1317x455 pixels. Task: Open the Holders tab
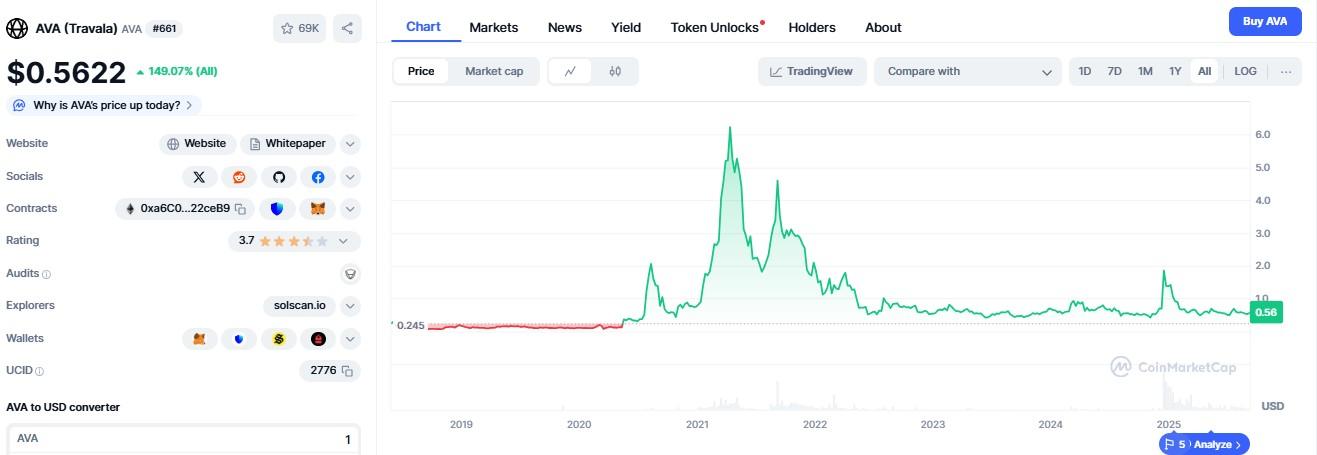click(x=812, y=28)
